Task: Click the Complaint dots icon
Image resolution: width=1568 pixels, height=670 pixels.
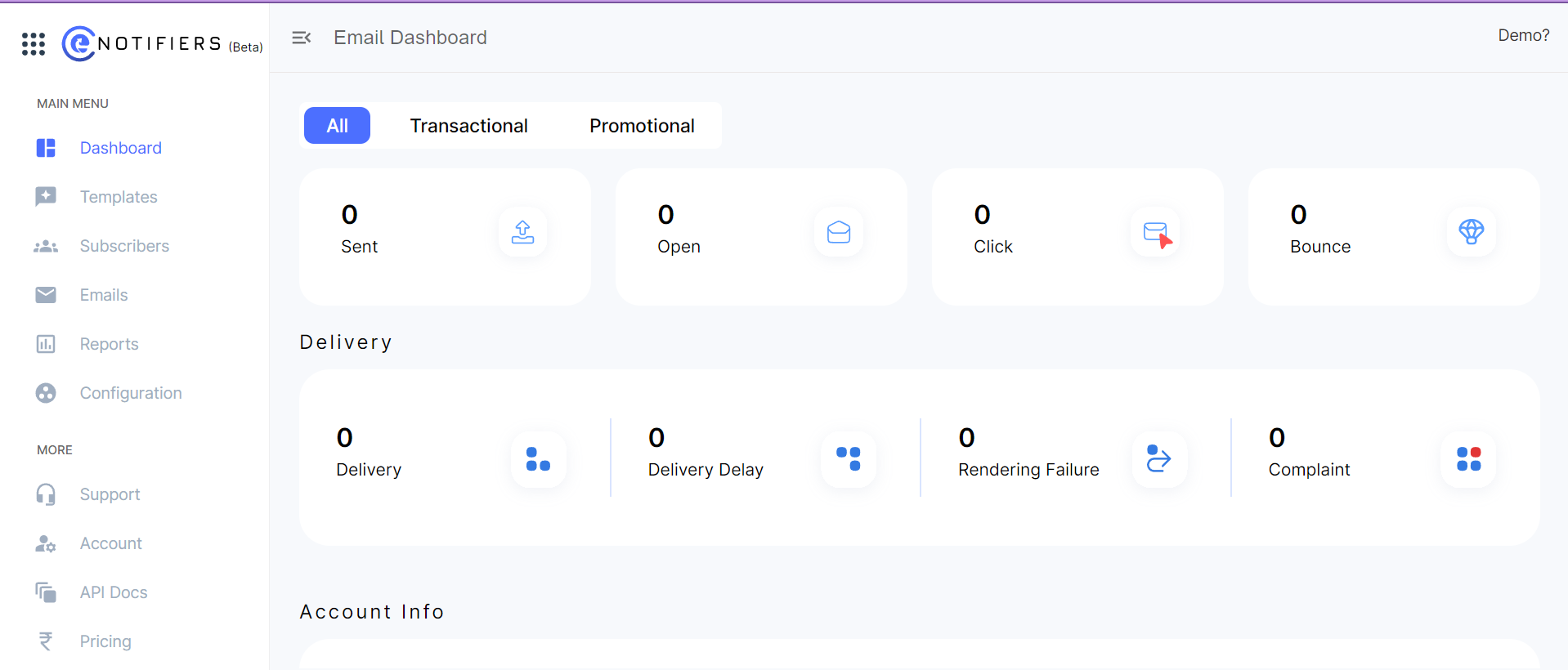Action: [x=1468, y=458]
